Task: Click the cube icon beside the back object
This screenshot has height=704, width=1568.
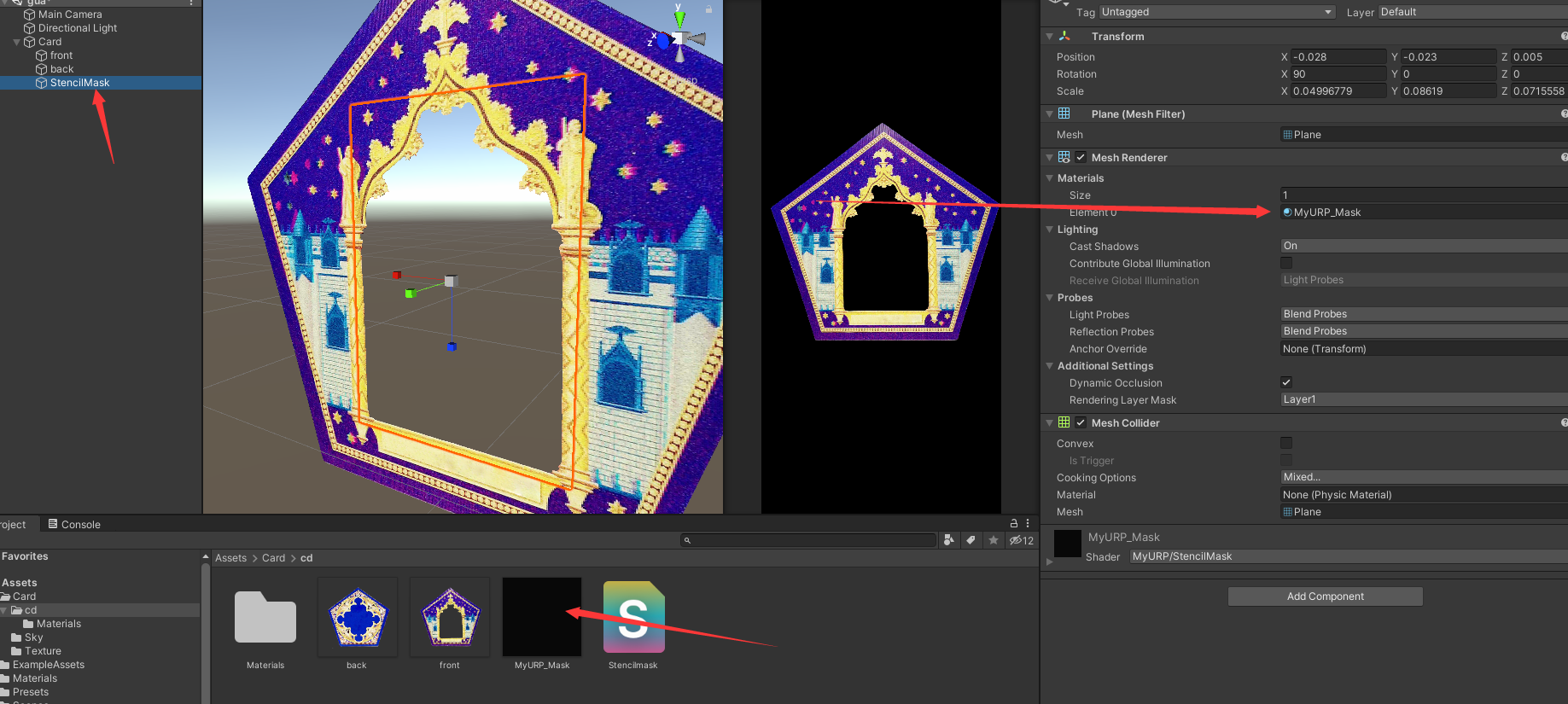Action: tap(41, 69)
